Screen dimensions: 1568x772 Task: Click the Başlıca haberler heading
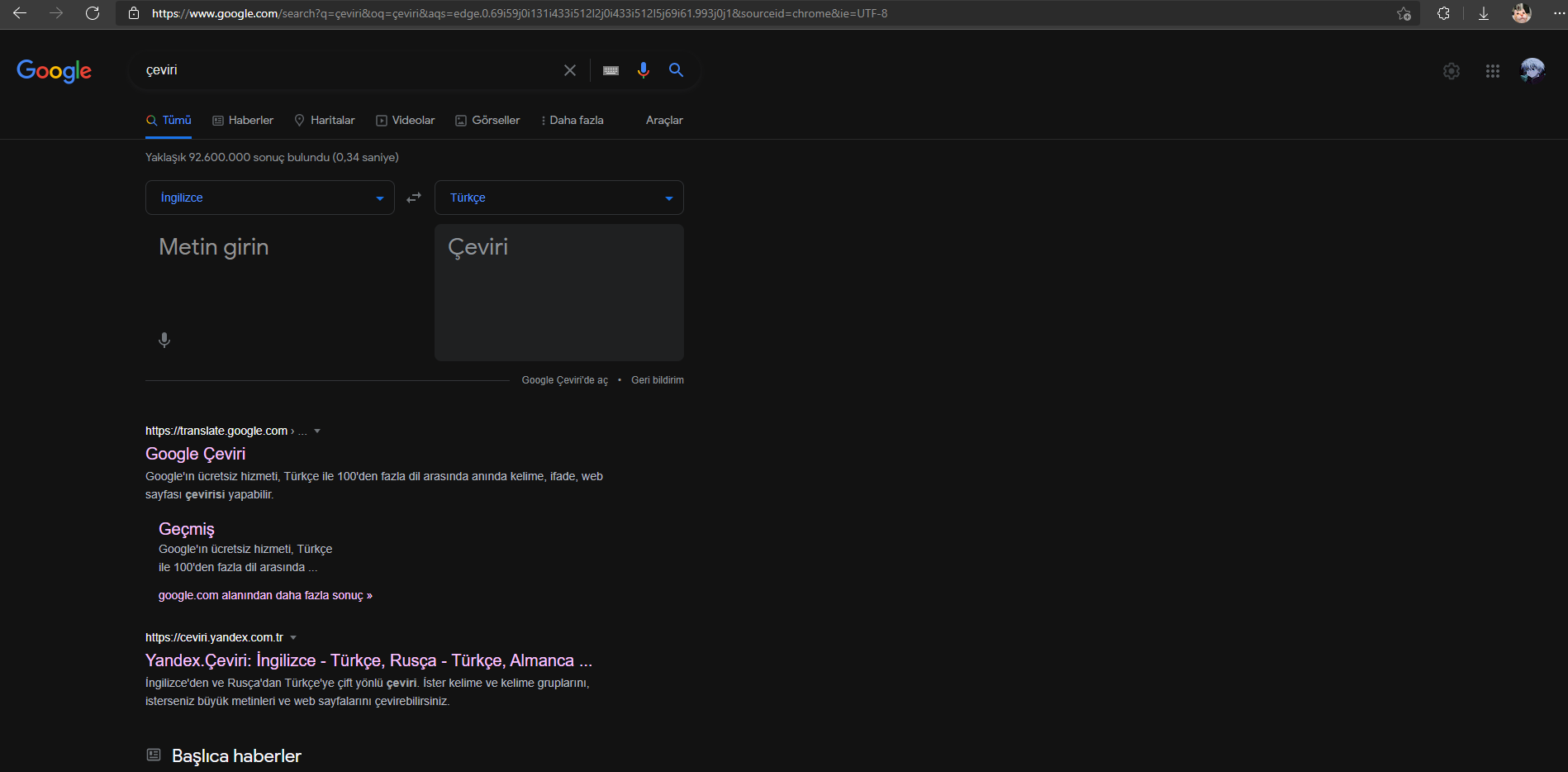pyautogui.click(x=236, y=756)
